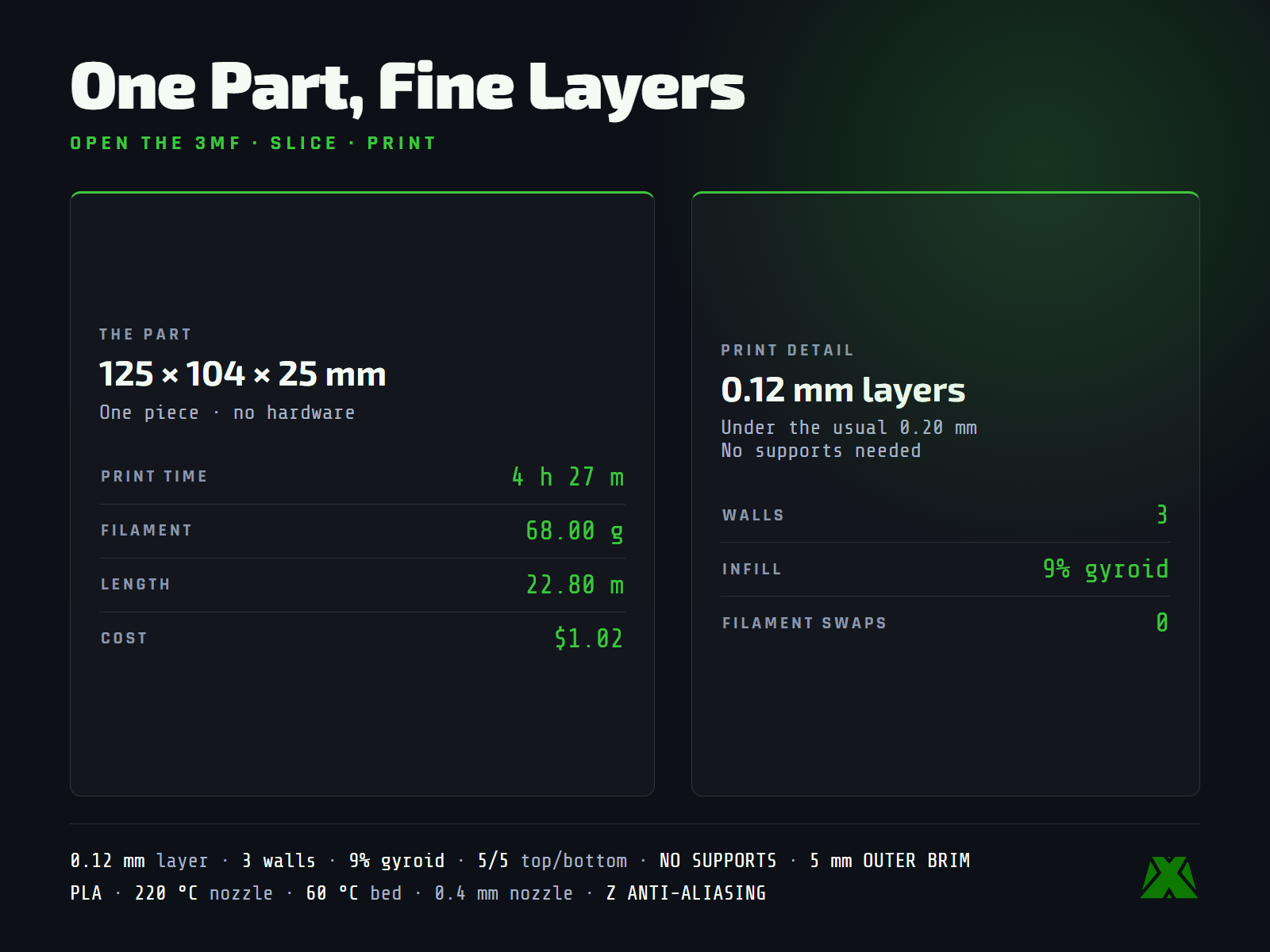Click "0.12 mm layer" in the footer

(139, 861)
